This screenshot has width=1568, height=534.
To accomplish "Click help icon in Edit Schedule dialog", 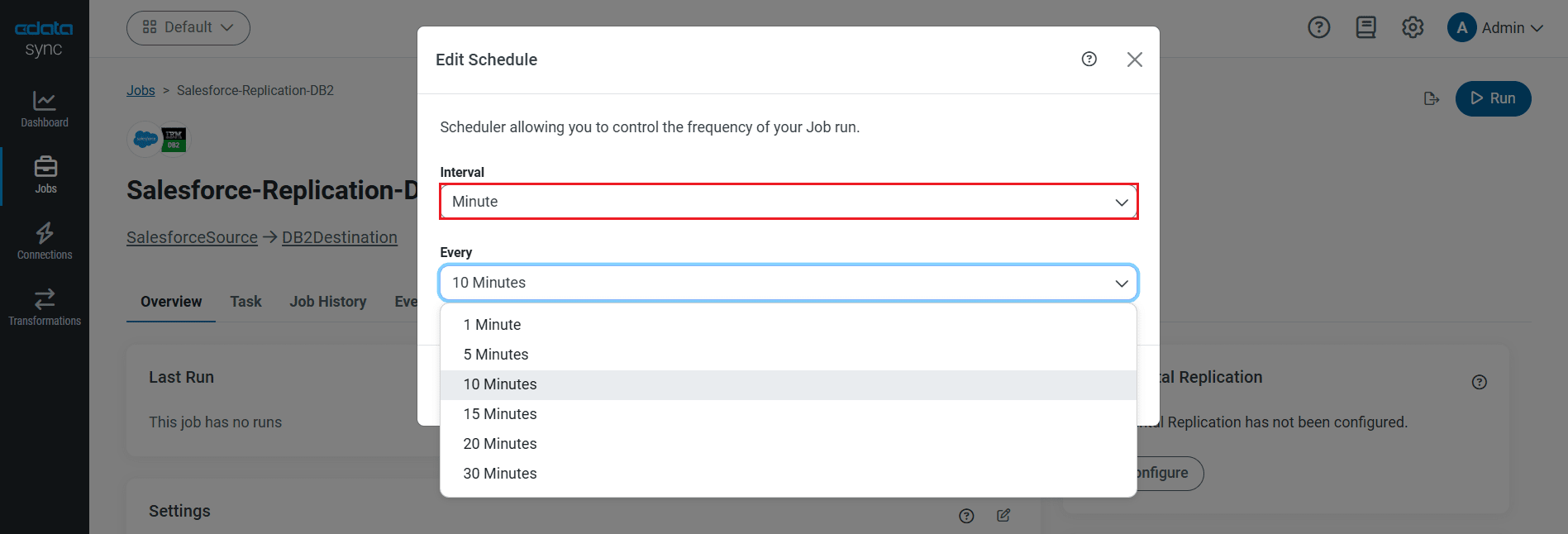I will coord(1089,59).
